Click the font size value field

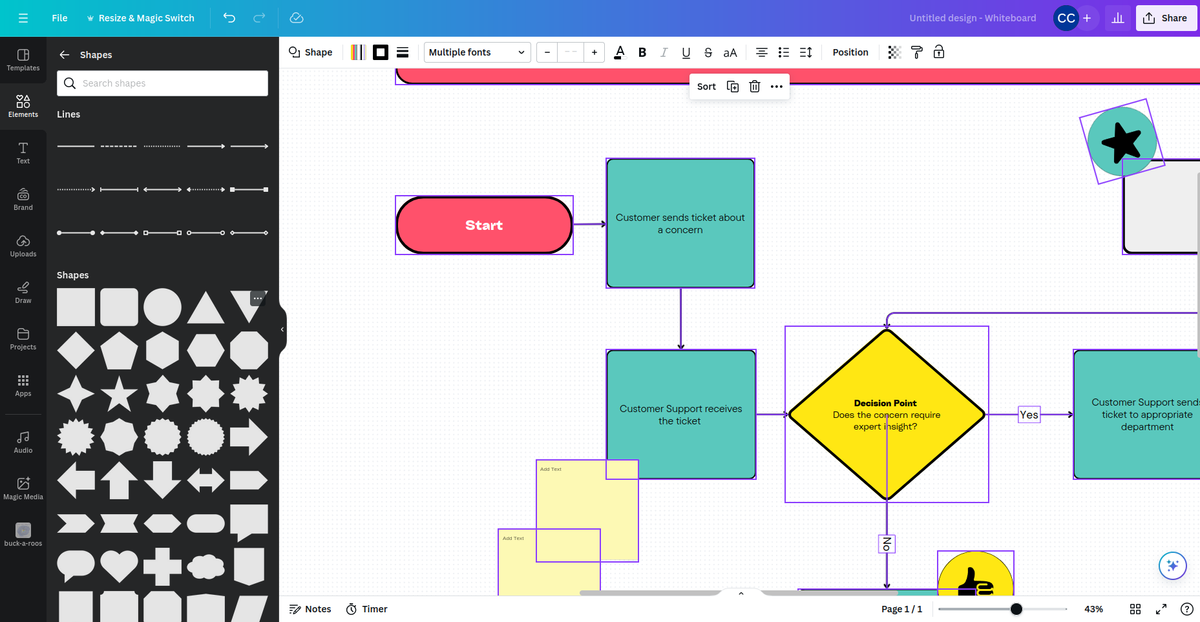click(x=570, y=52)
